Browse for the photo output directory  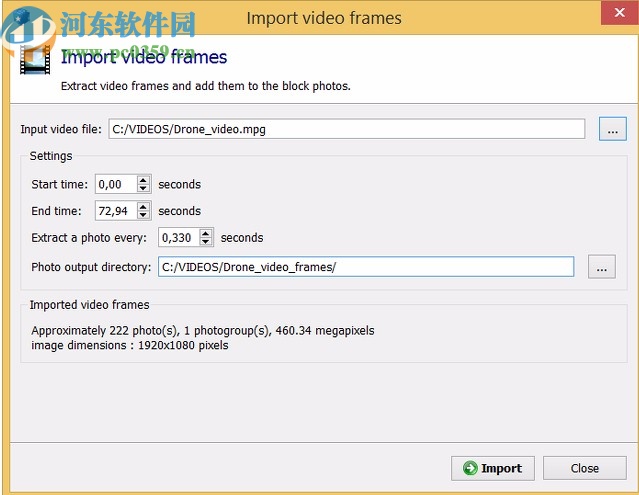[x=602, y=267]
